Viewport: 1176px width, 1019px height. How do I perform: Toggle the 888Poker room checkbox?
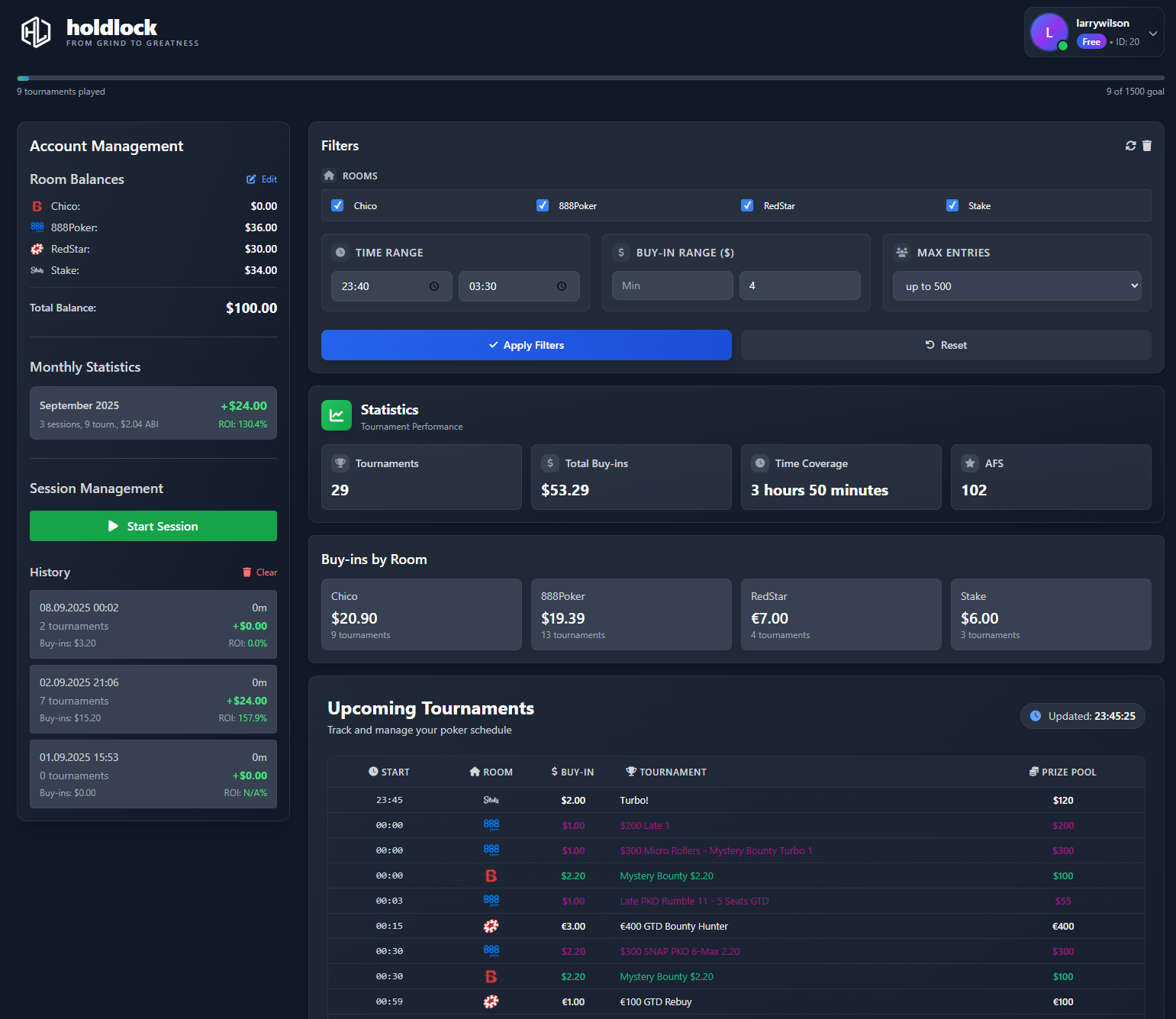coord(543,205)
